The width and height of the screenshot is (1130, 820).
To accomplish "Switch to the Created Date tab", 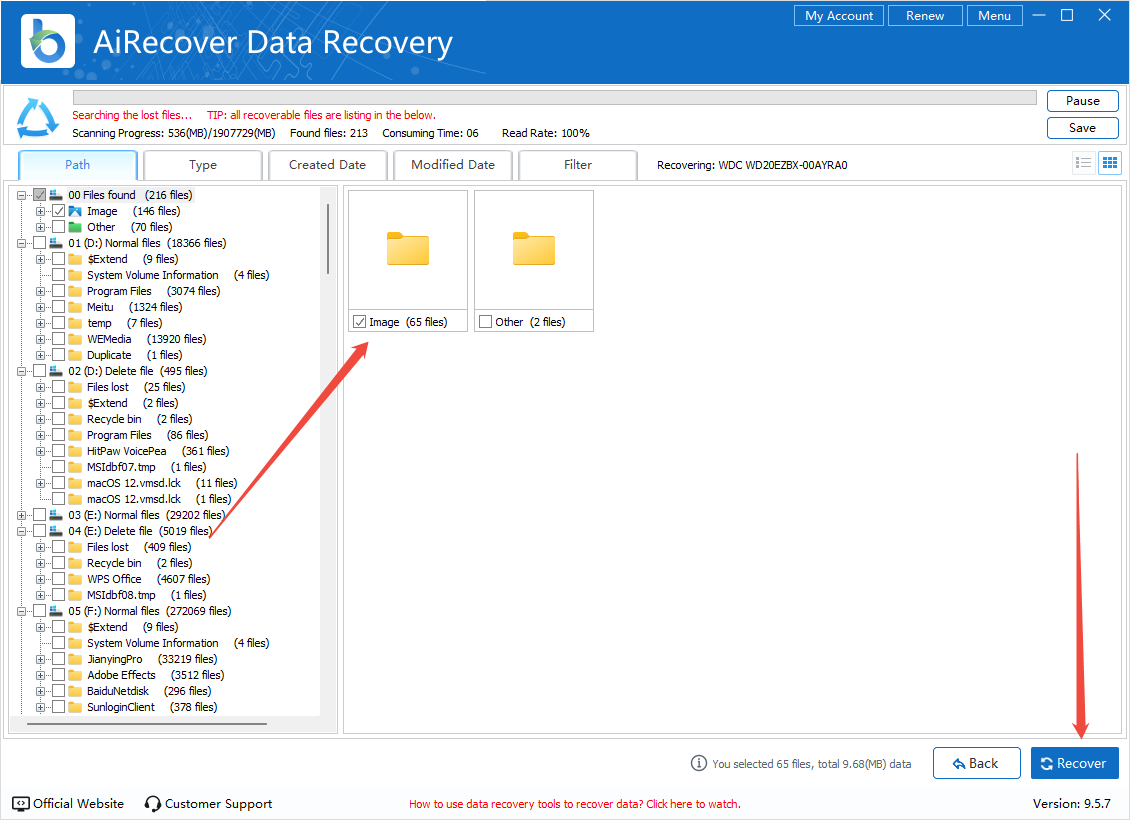I will (x=327, y=165).
